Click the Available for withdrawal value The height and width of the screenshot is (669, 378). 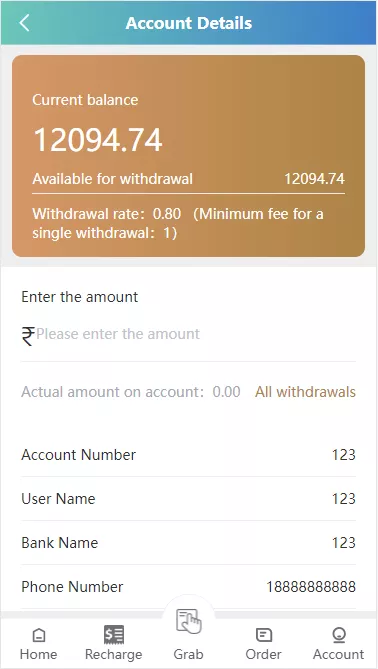click(x=314, y=179)
